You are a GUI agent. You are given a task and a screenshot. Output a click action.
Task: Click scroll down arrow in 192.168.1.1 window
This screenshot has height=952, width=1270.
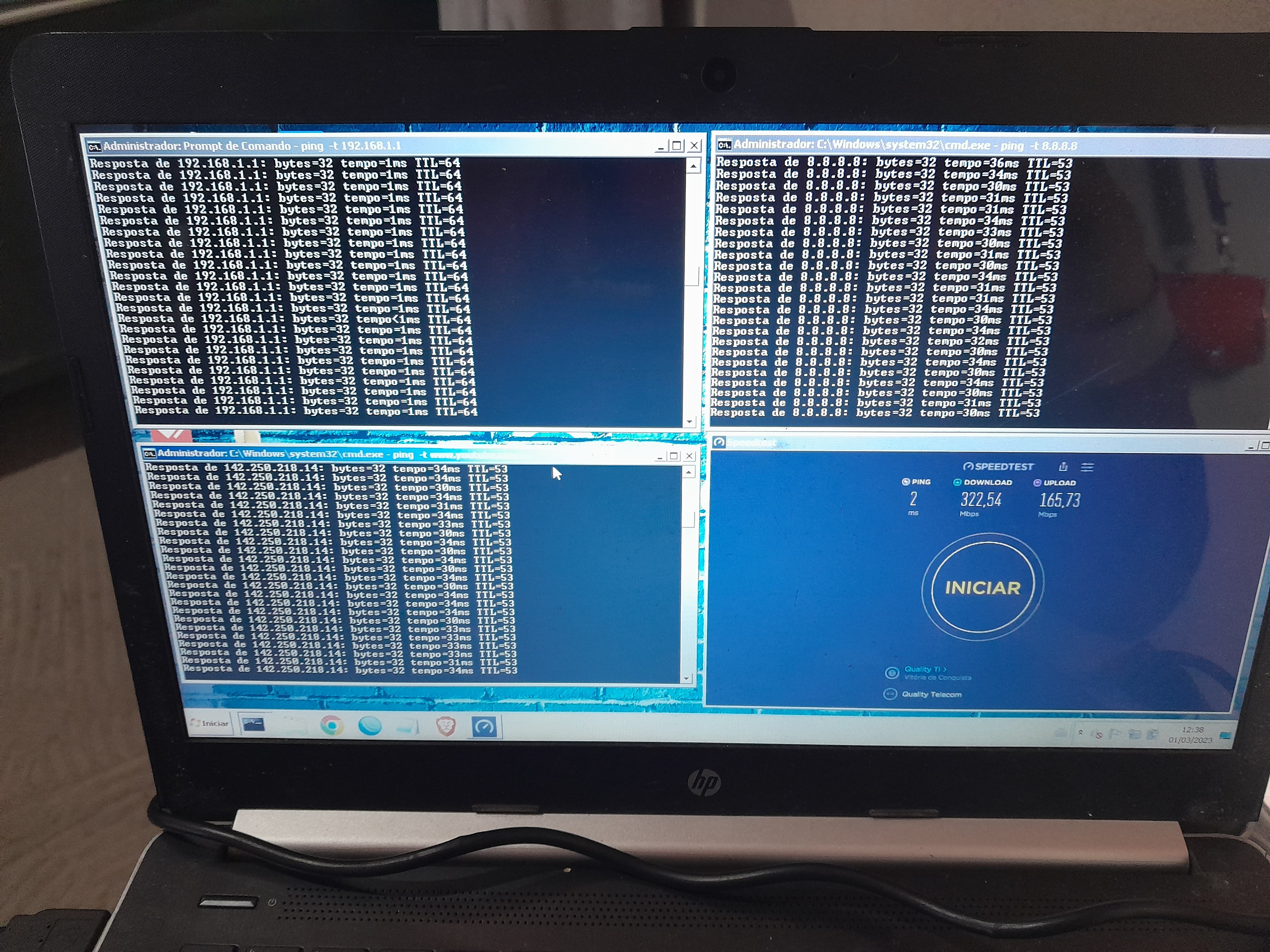coord(689,422)
